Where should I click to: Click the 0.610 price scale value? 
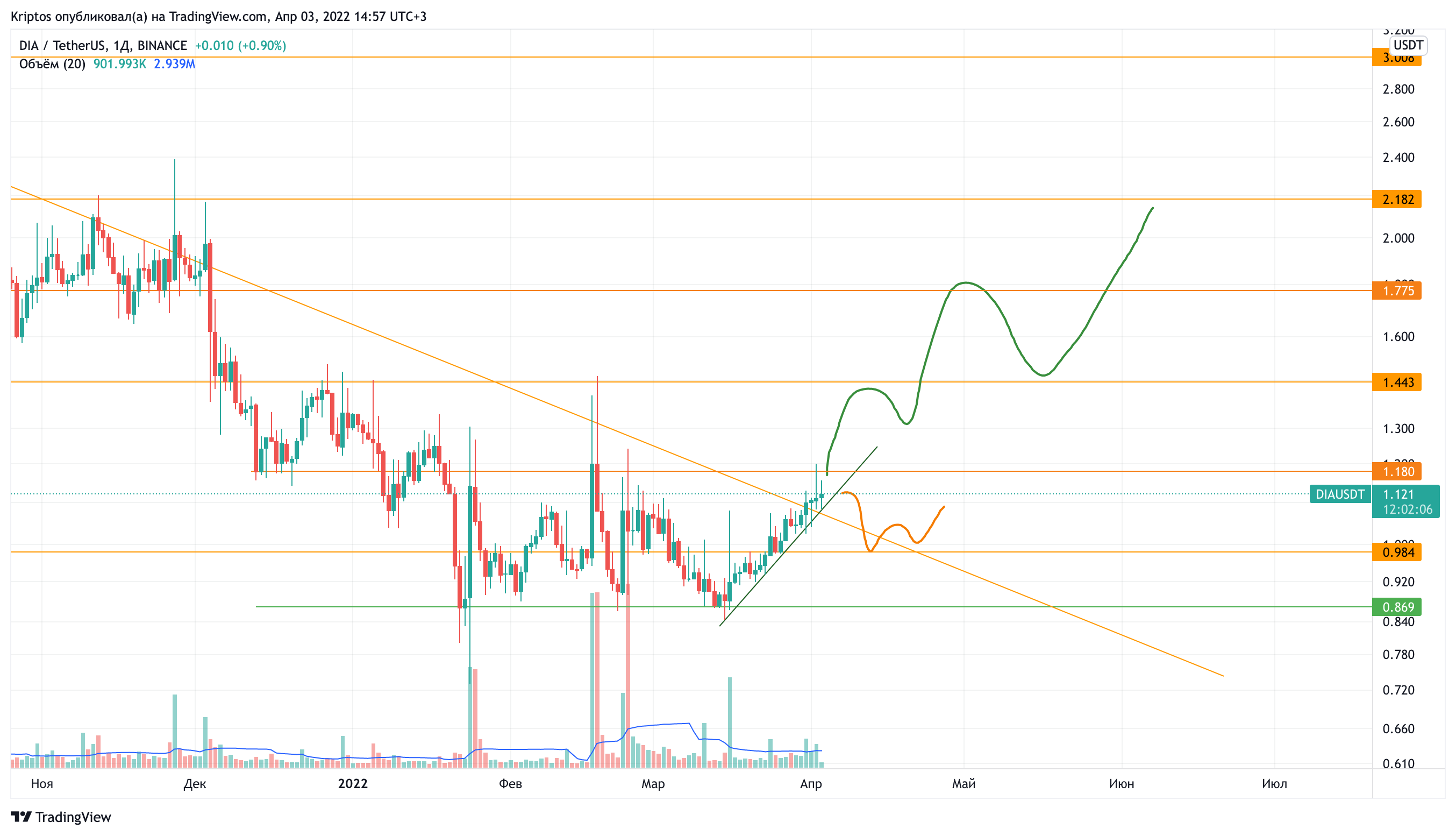(1398, 764)
